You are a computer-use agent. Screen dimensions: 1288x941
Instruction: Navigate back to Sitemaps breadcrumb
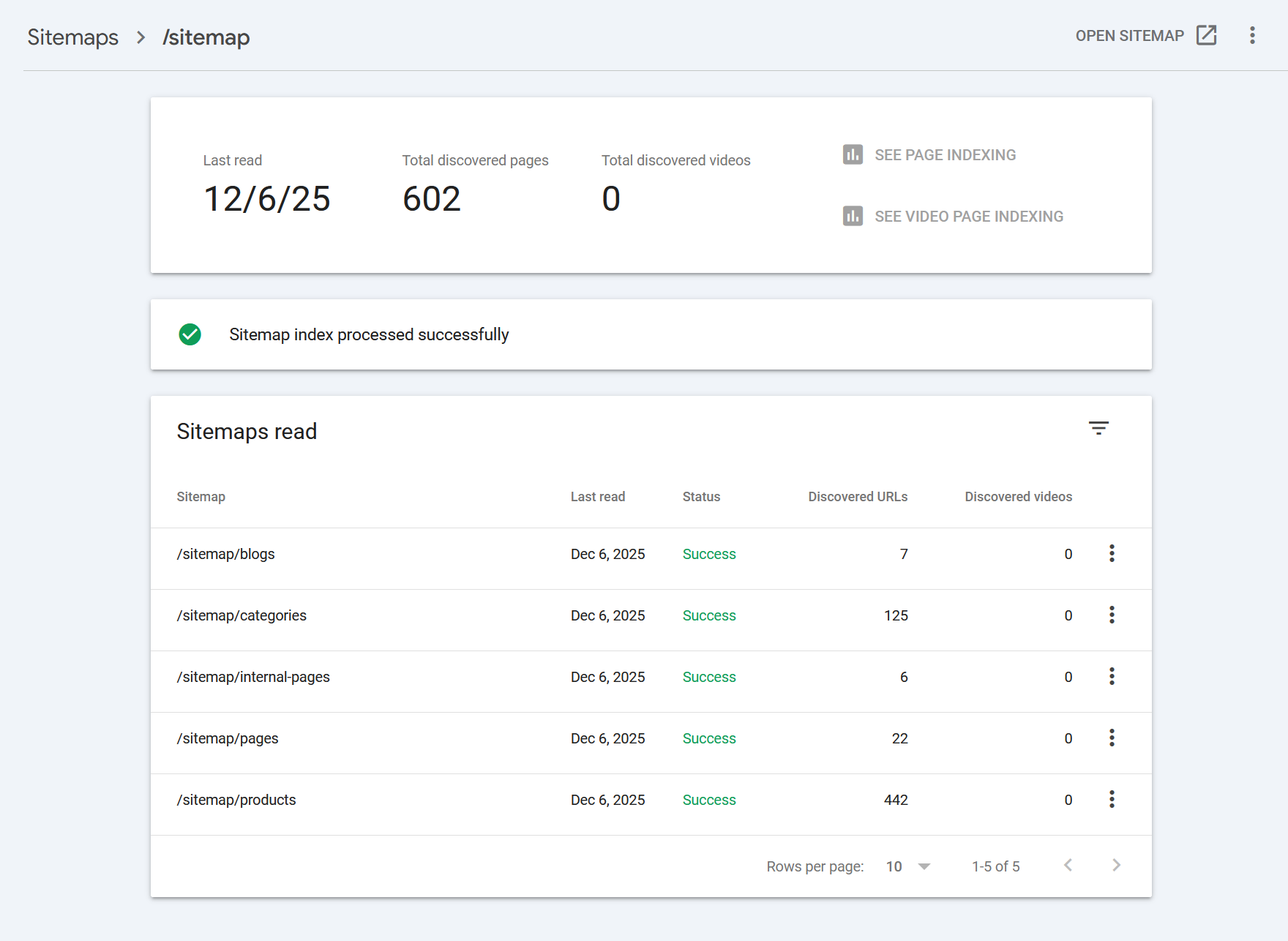click(x=72, y=37)
